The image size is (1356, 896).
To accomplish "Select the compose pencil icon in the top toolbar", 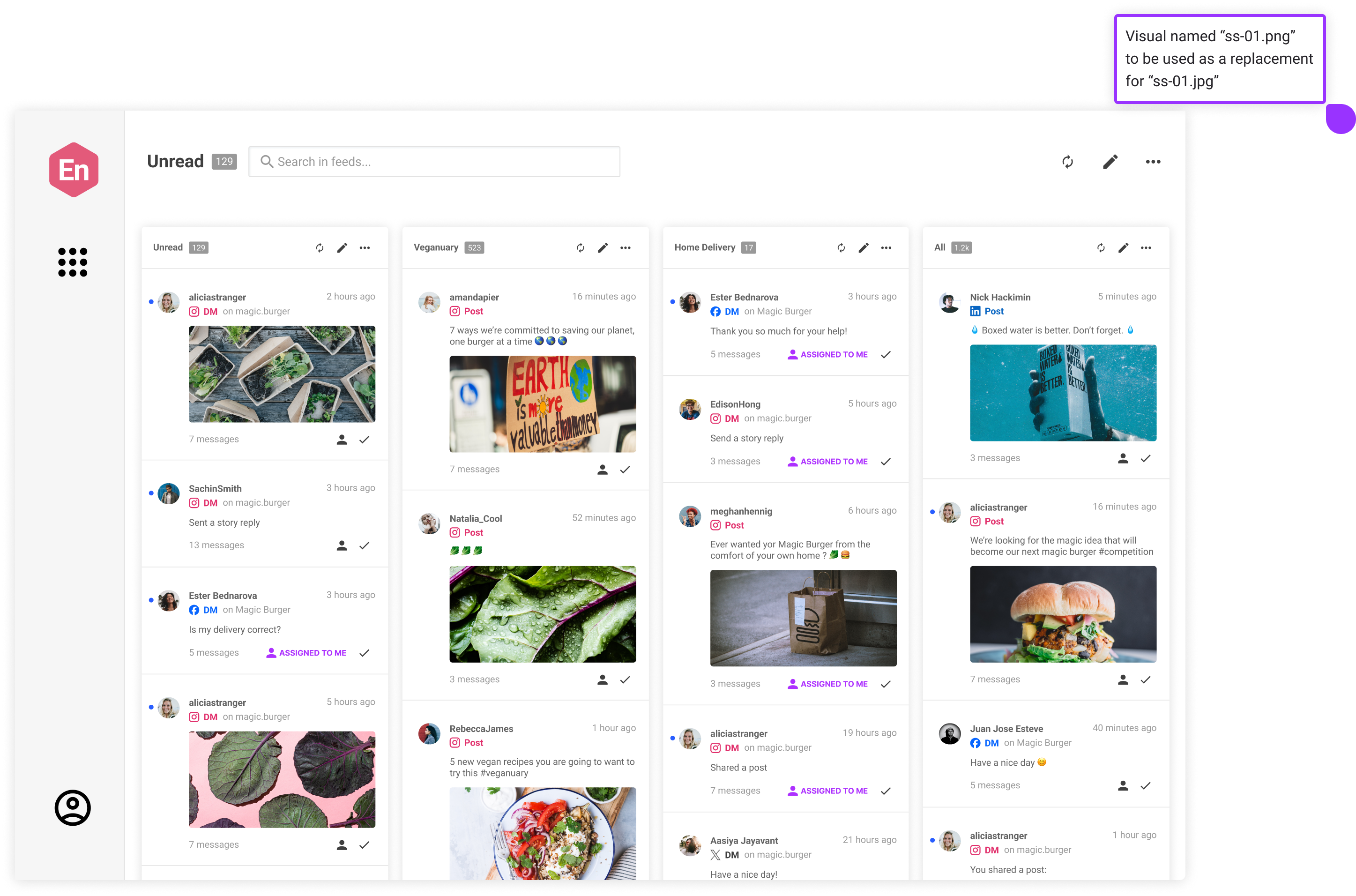I will (1110, 162).
